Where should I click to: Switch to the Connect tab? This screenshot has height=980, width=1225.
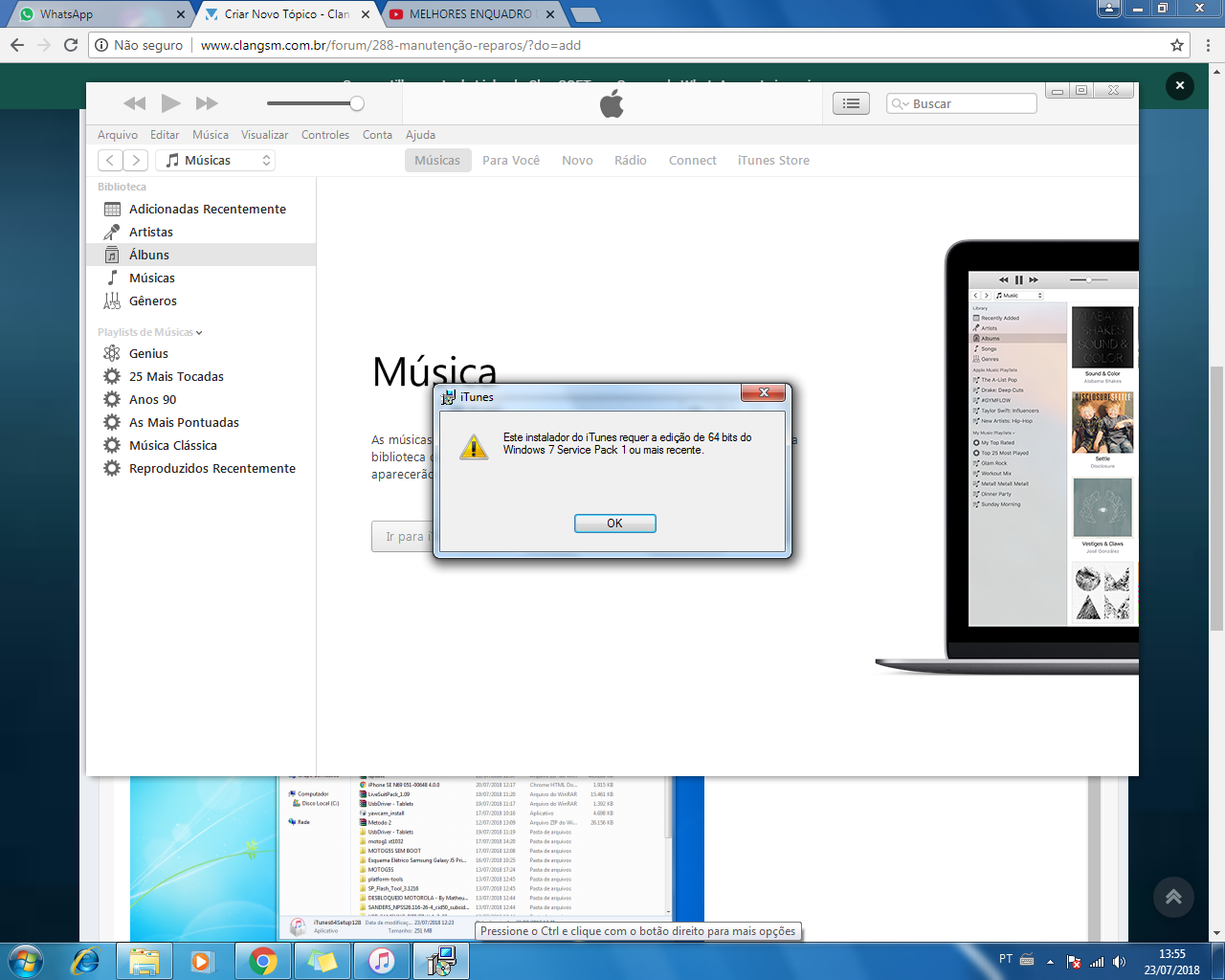click(693, 160)
